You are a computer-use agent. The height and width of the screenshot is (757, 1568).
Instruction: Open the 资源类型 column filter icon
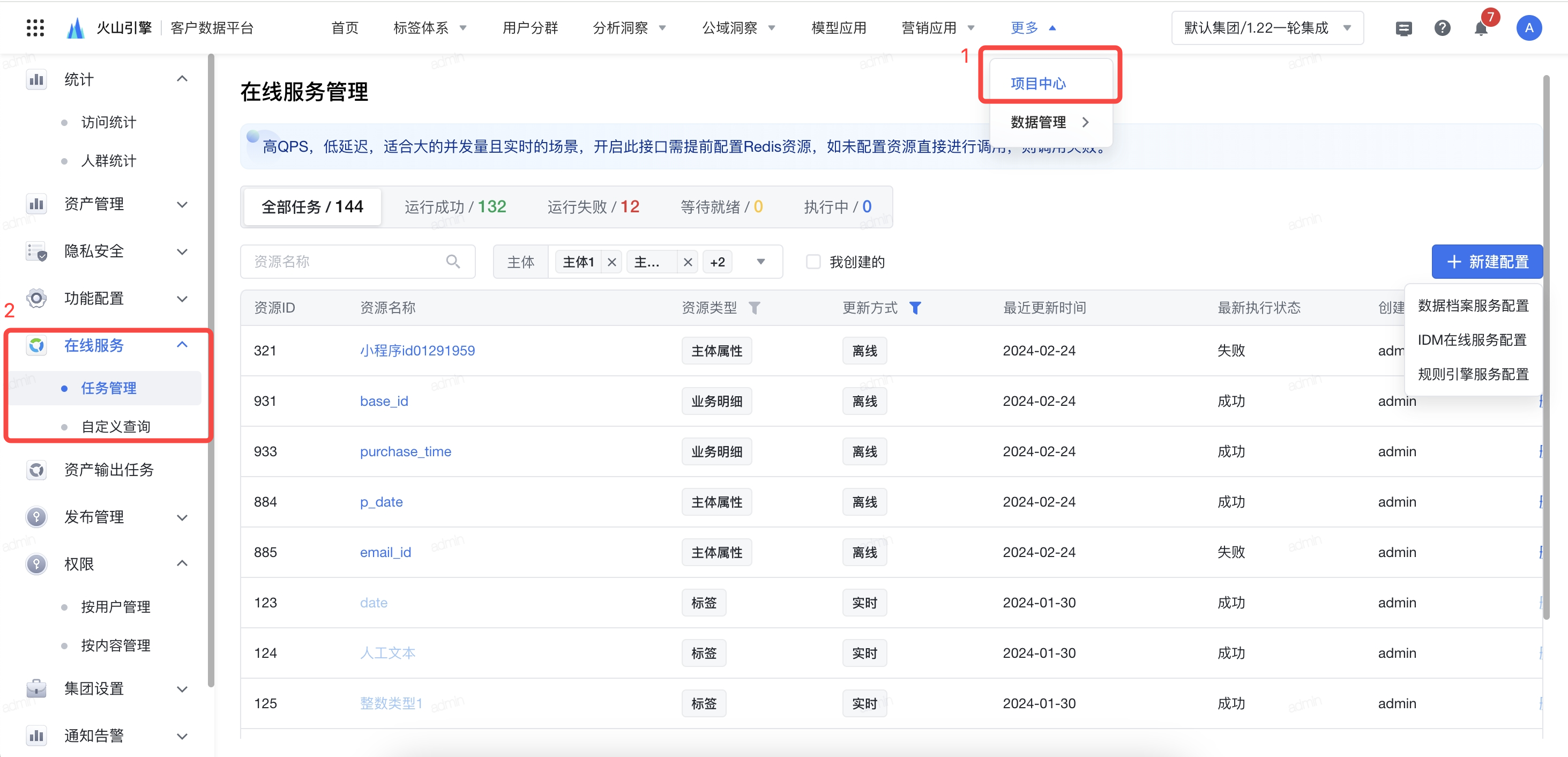tap(754, 308)
